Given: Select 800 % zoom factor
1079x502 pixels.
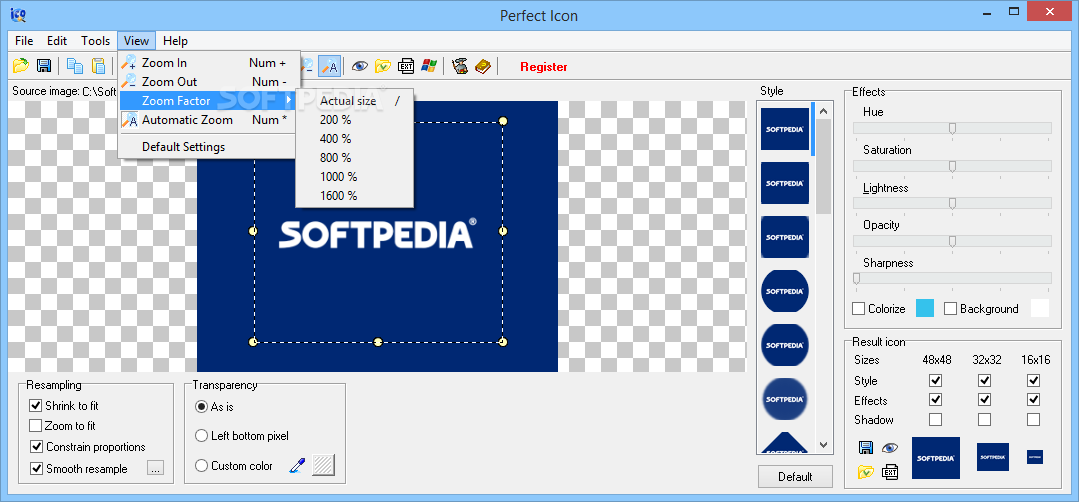Looking at the screenshot, I should point(354,157).
